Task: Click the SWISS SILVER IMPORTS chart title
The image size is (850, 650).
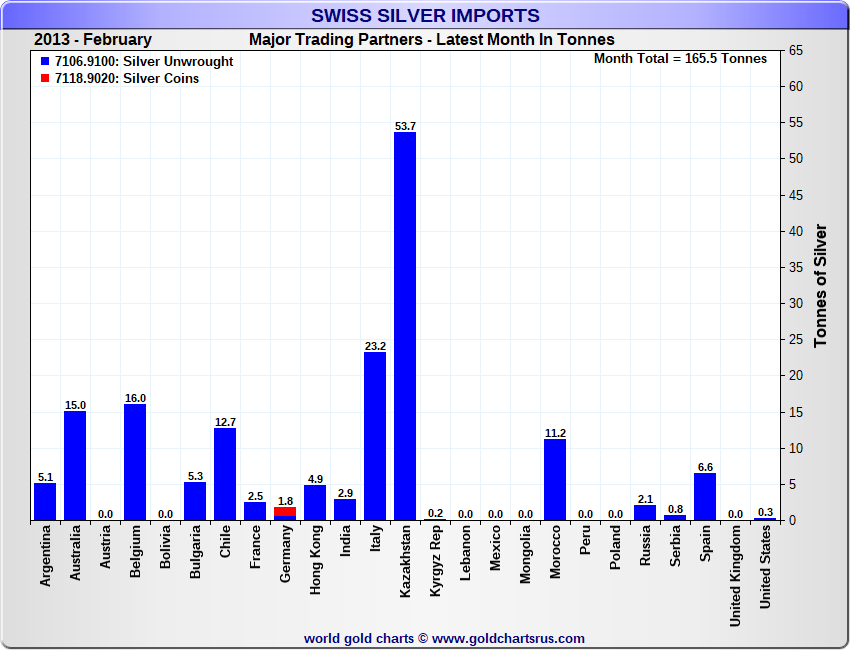Action: coord(425,16)
